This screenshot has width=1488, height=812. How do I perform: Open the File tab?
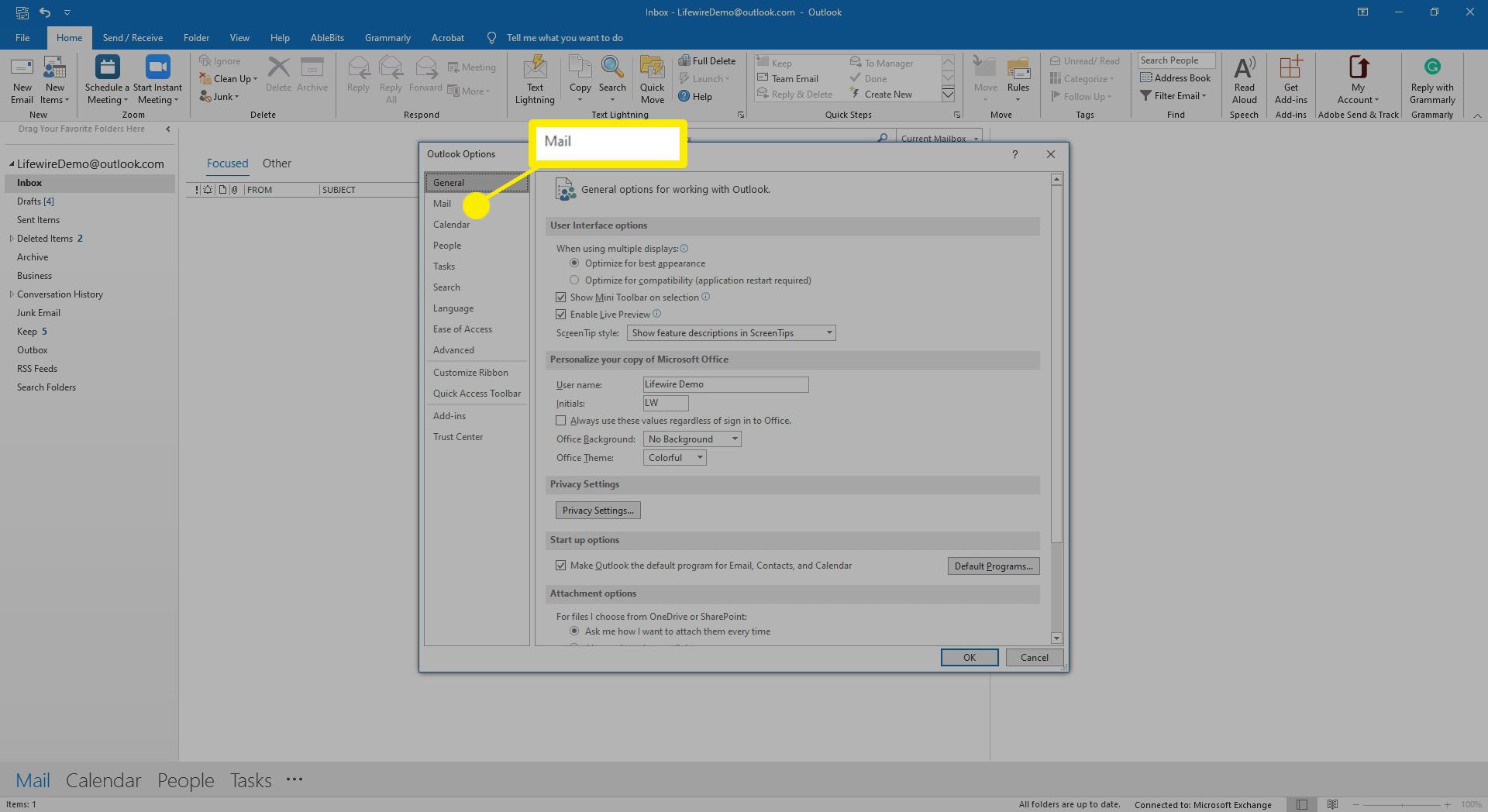(x=22, y=37)
